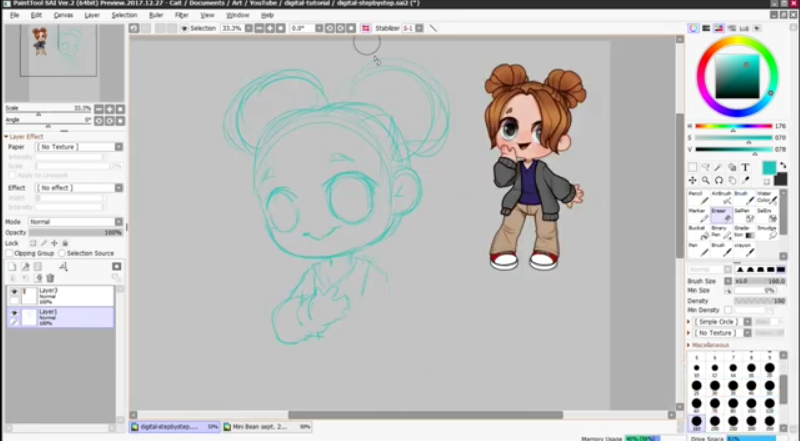Image resolution: width=800 pixels, height=441 pixels.
Task: Pick the Text tool
Action: pos(745,167)
